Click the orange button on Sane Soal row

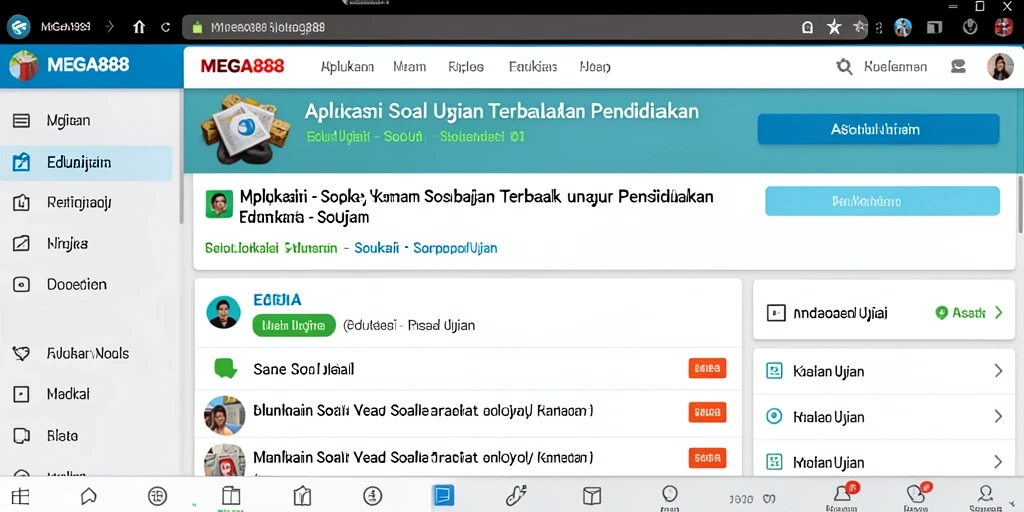pyautogui.click(x=707, y=368)
